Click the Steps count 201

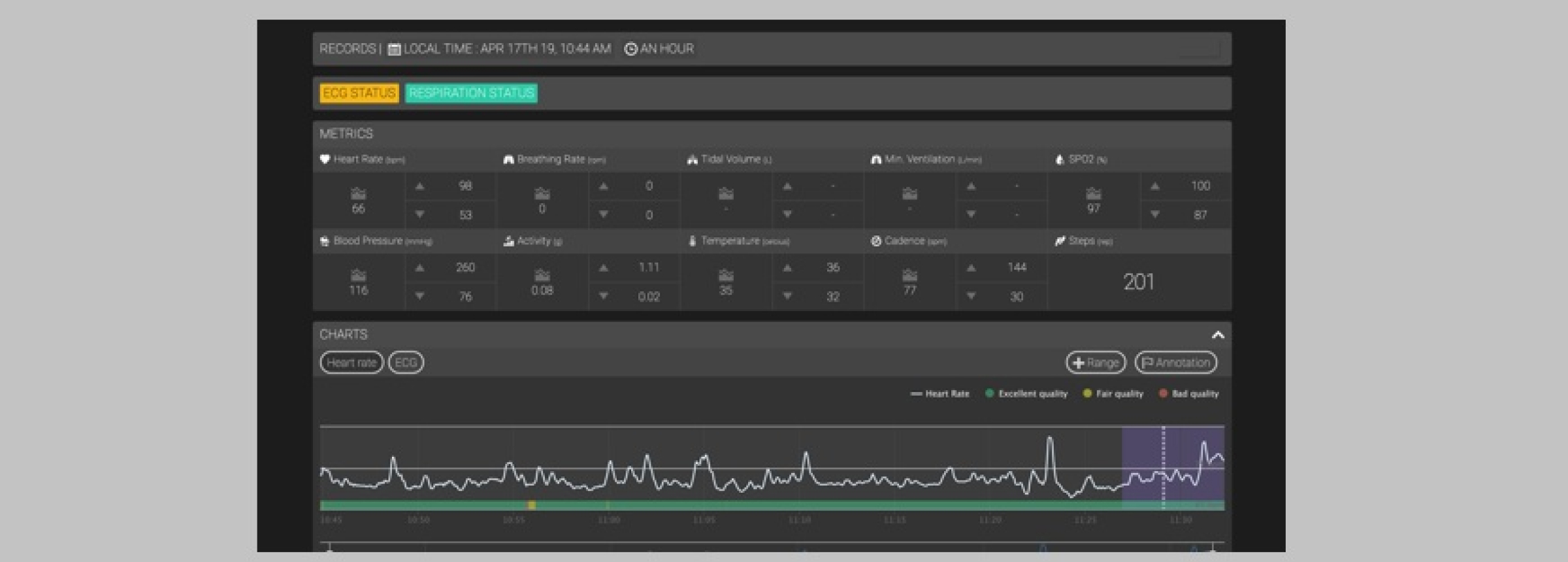(1139, 282)
